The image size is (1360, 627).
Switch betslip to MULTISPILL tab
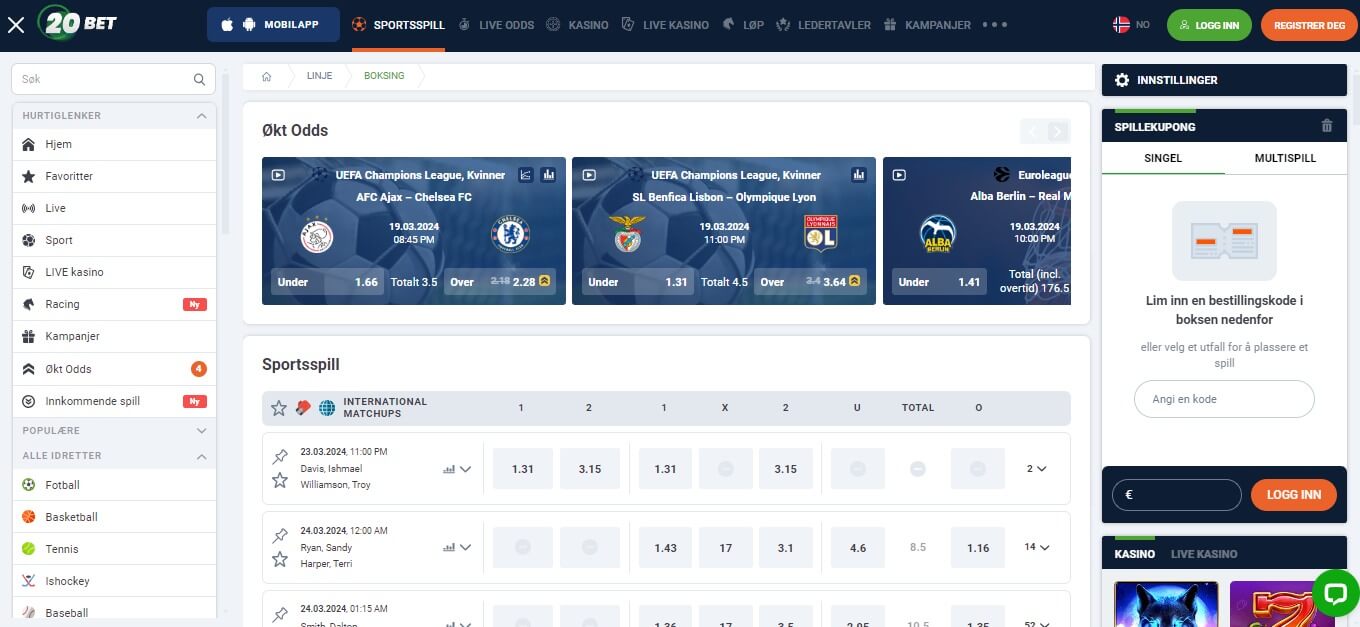pyautogui.click(x=1286, y=158)
